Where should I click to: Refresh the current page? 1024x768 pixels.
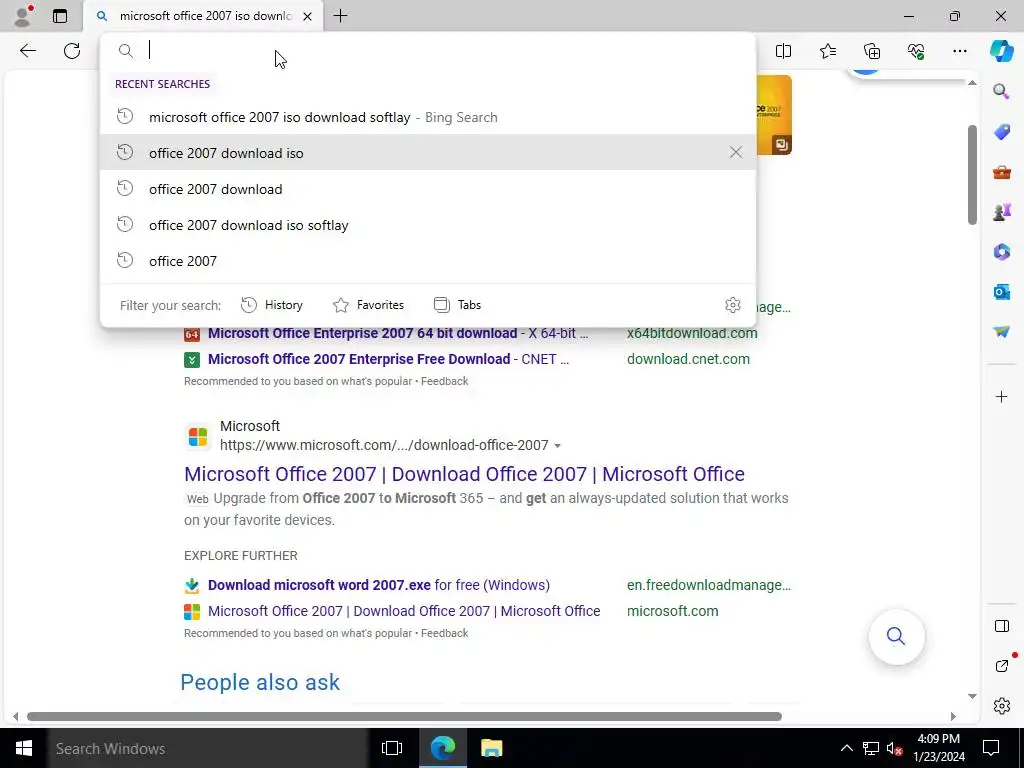[72, 51]
